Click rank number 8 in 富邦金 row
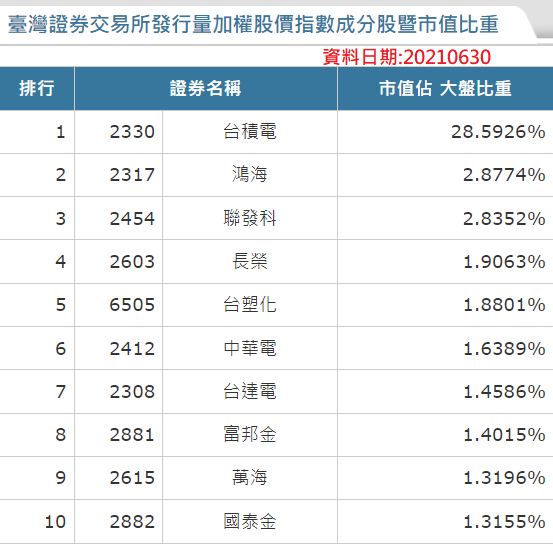Screen dimensions: 553x544 (x=61, y=435)
